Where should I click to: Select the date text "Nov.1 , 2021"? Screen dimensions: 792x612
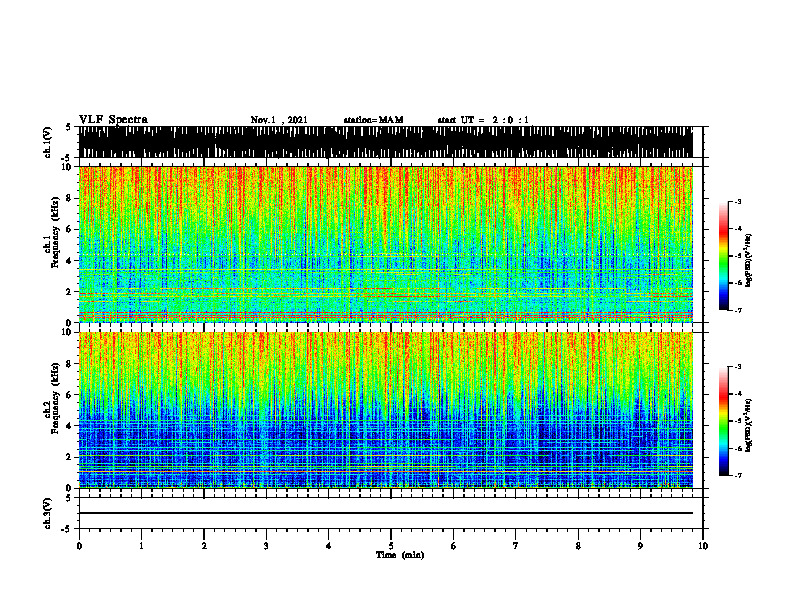tap(279, 120)
